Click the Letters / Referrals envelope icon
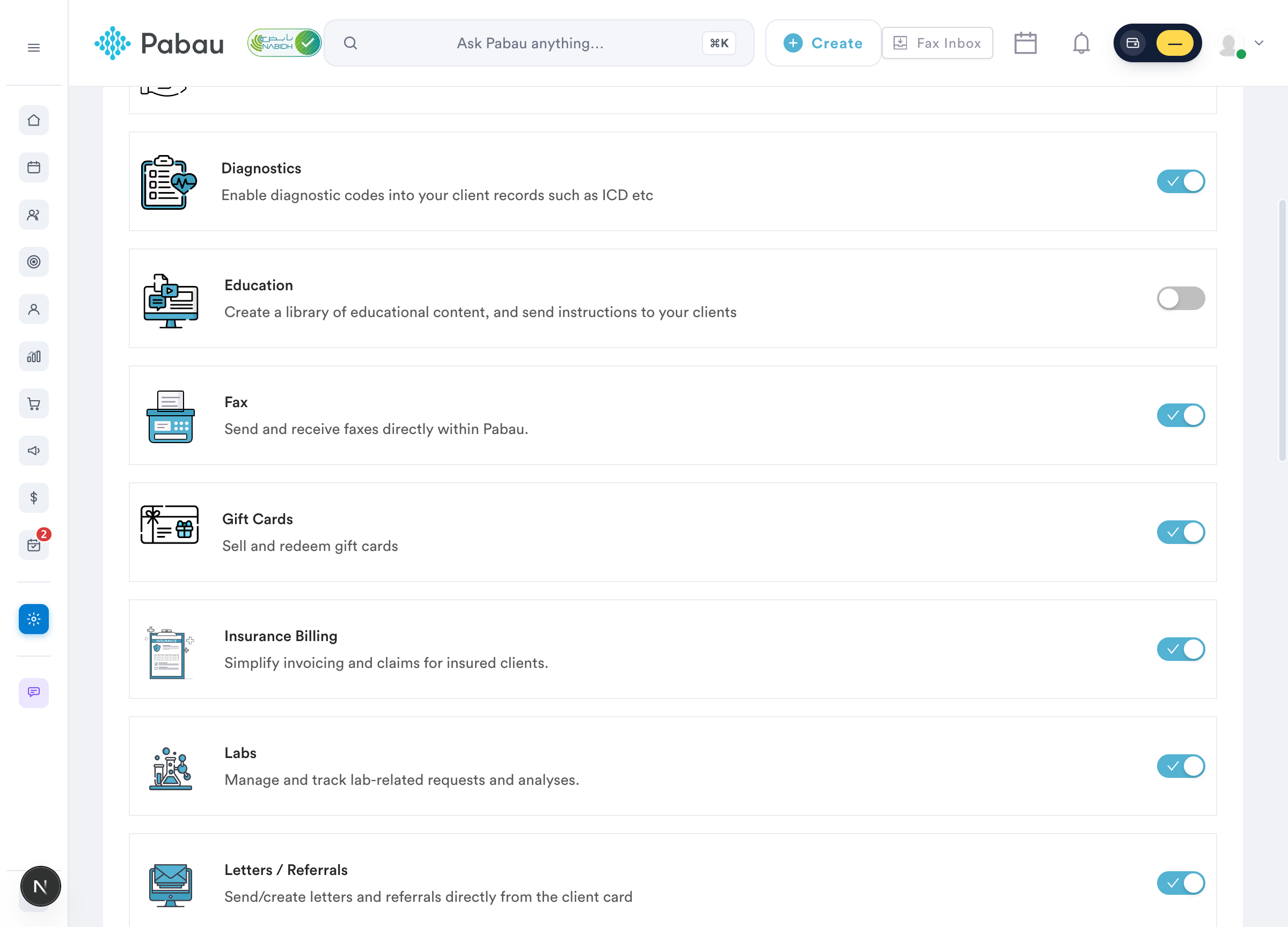The height and width of the screenshot is (927, 1288). pyautogui.click(x=170, y=885)
